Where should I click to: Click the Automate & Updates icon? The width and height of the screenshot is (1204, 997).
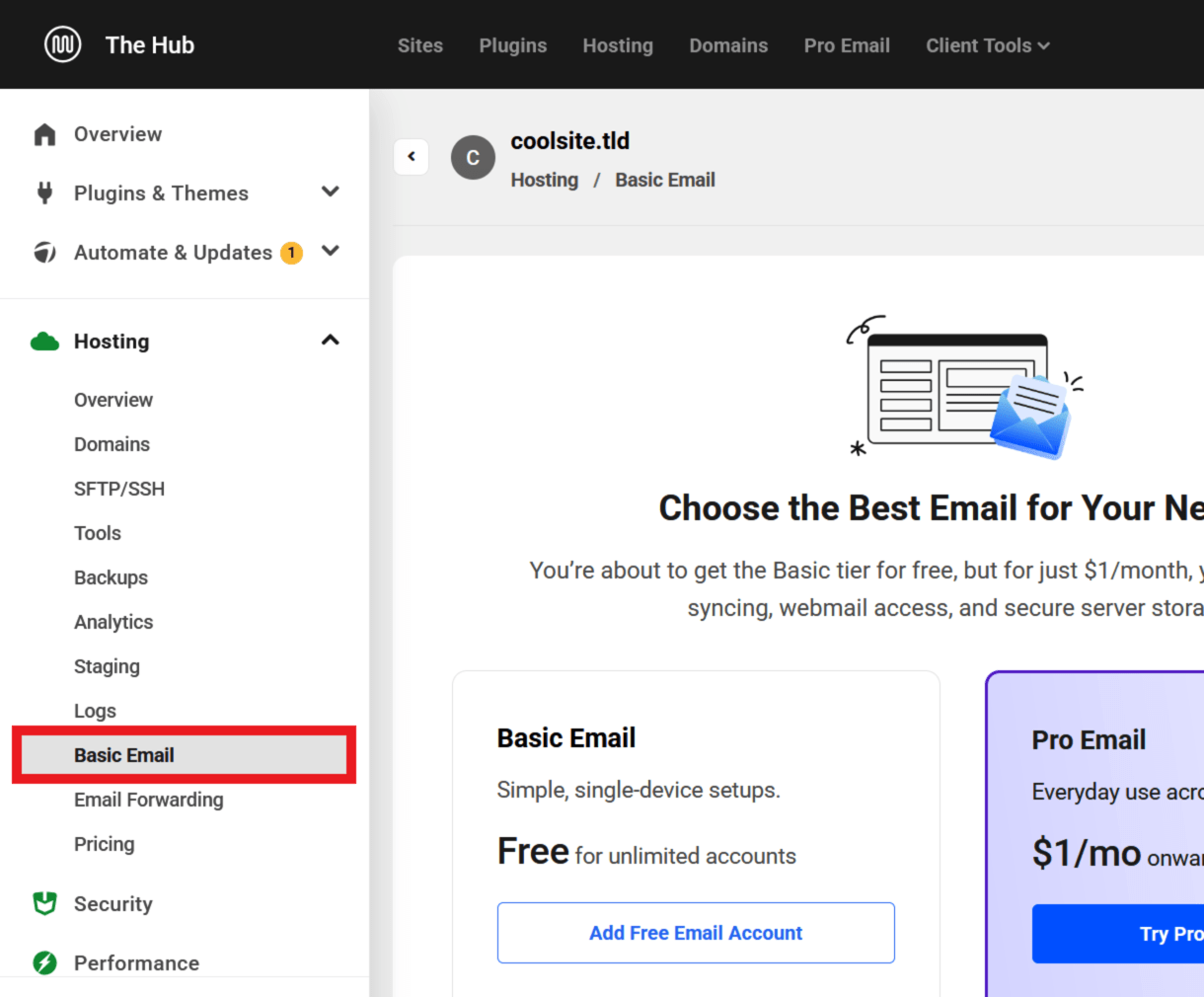click(44, 253)
